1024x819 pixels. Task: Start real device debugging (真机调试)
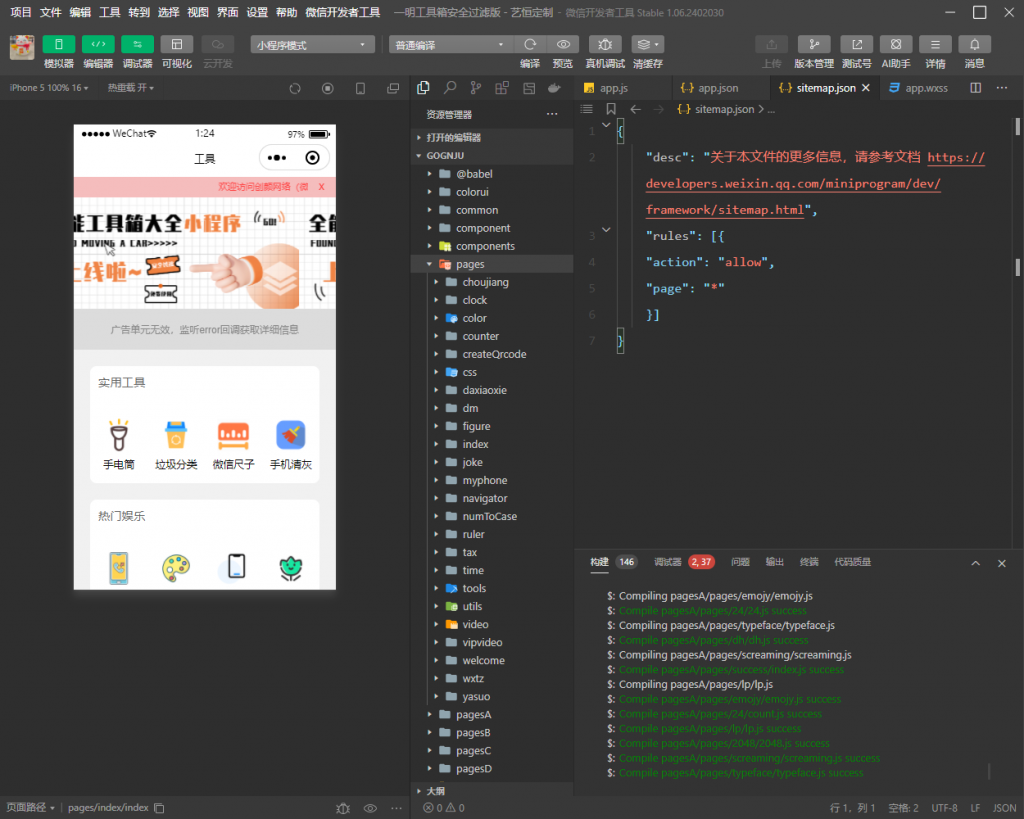[605, 44]
